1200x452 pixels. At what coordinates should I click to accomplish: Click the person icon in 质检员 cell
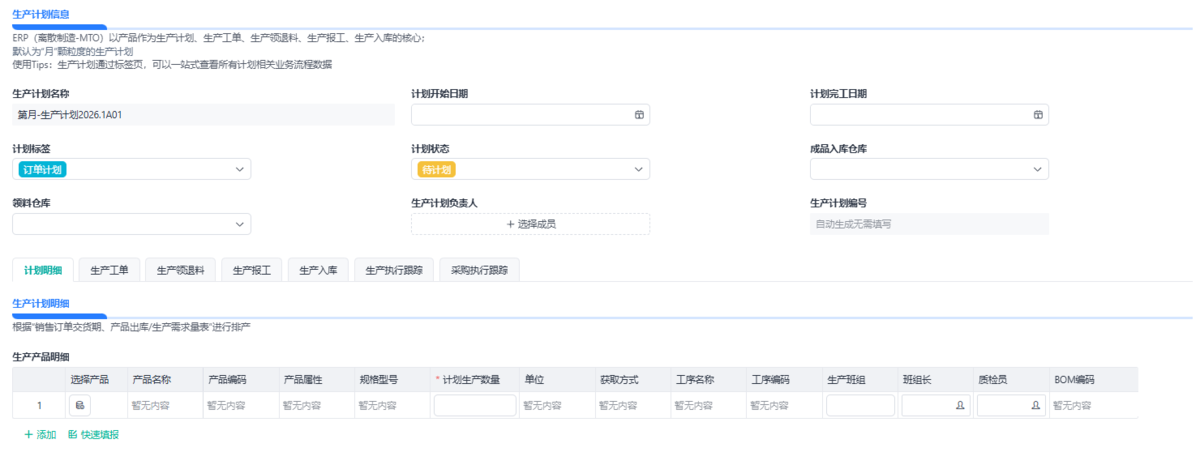pyautogui.click(x=1035, y=405)
